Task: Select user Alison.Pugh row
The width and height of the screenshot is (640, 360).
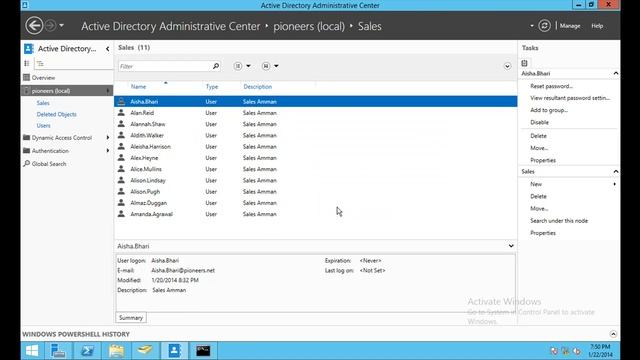Action: coord(316,191)
